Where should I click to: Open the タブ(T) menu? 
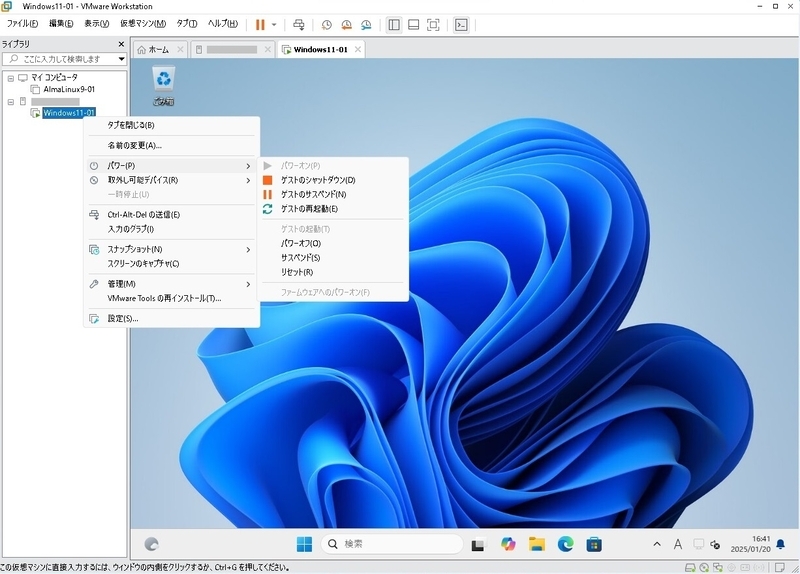point(187,24)
